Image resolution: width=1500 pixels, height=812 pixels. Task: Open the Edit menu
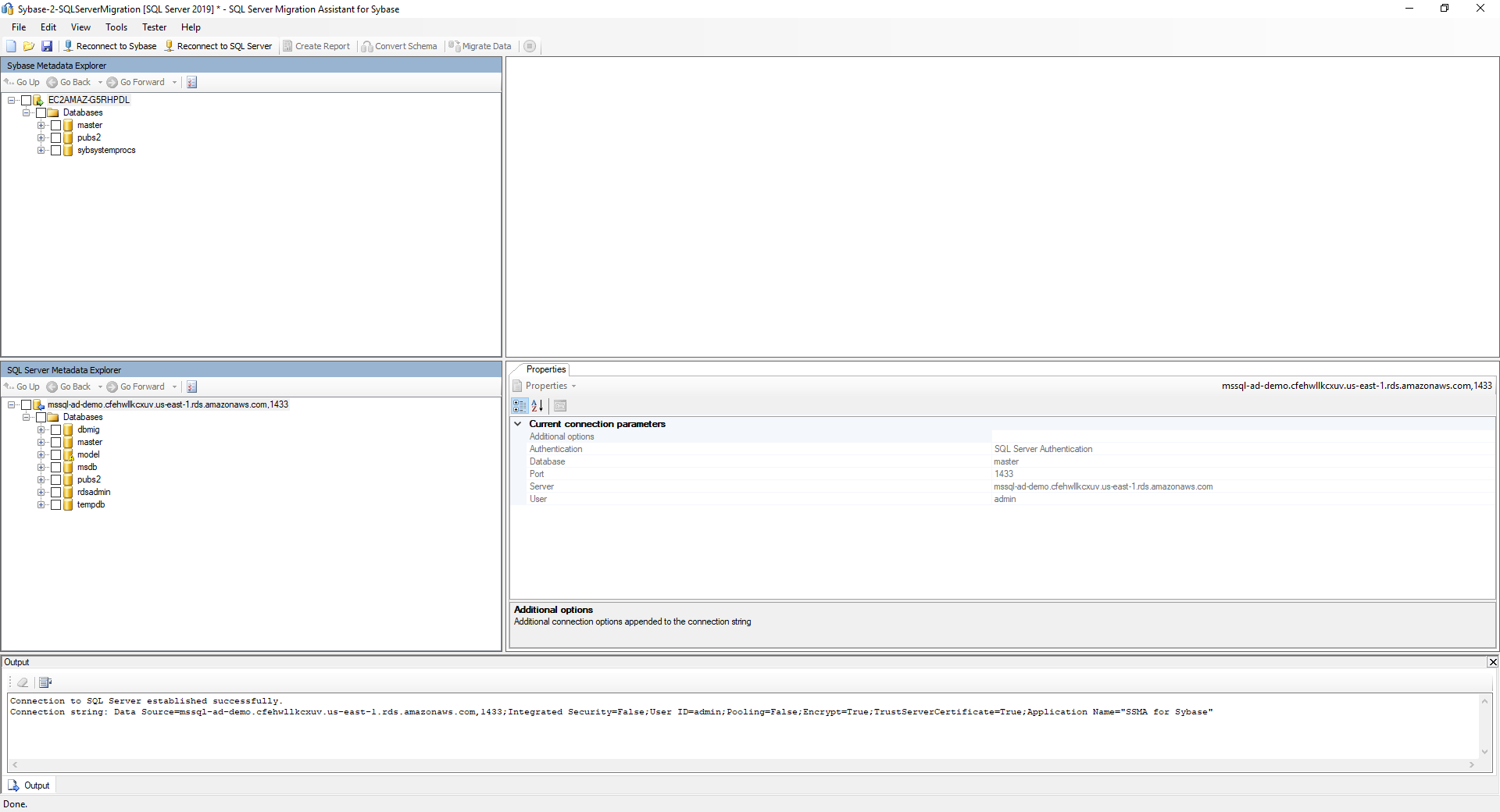click(x=48, y=27)
